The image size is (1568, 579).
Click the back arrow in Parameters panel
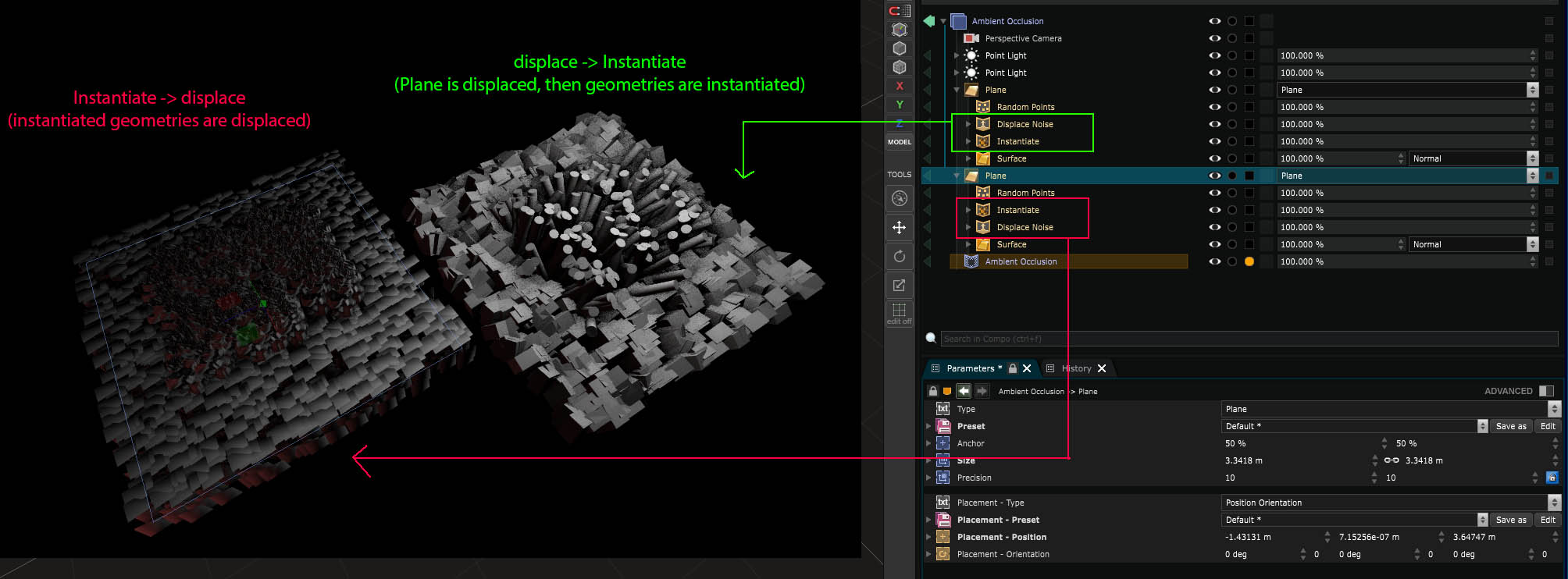964,391
